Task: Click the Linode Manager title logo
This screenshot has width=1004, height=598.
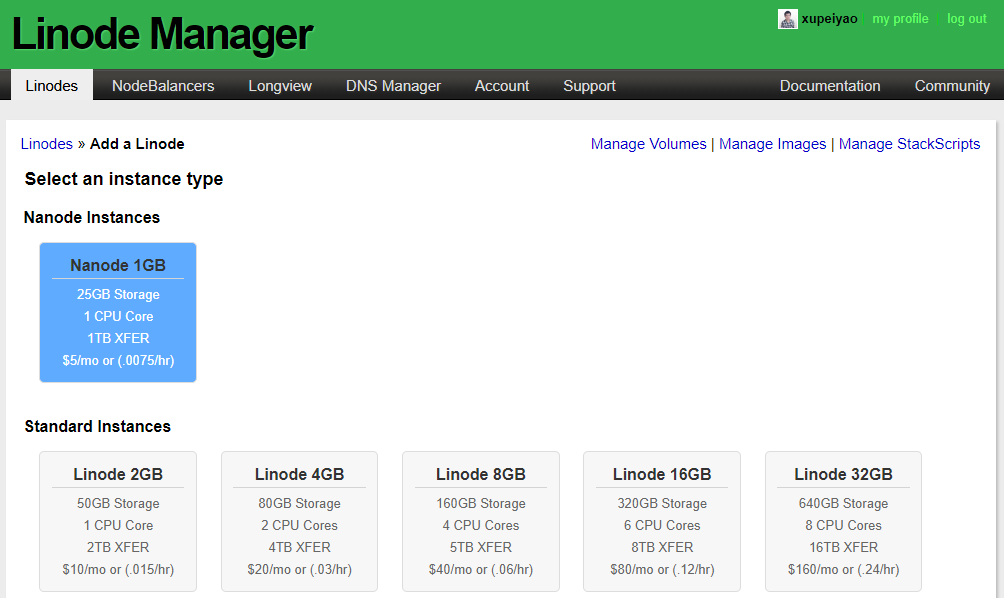Action: pos(162,34)
